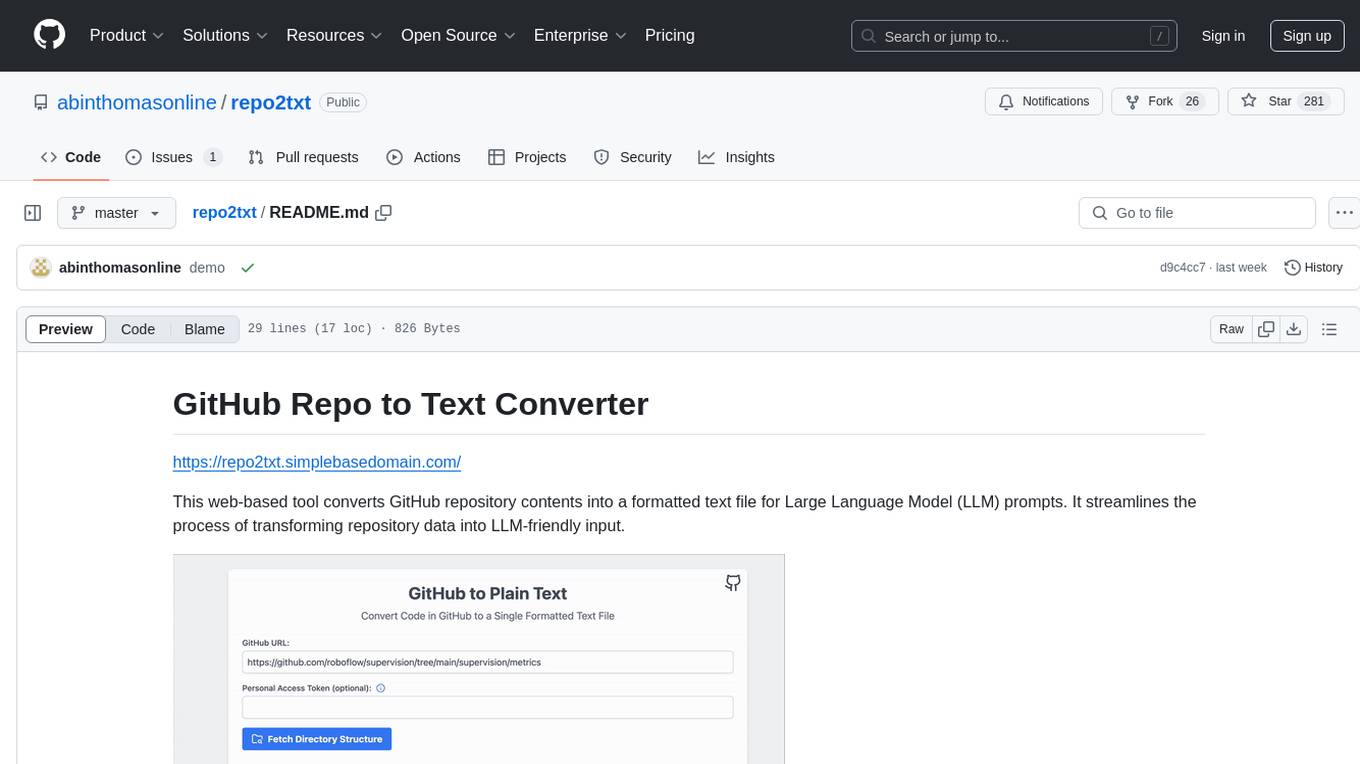Click the Sign in link
The width and height of the screenshot is (1360, 764).
coord(1223,36)
